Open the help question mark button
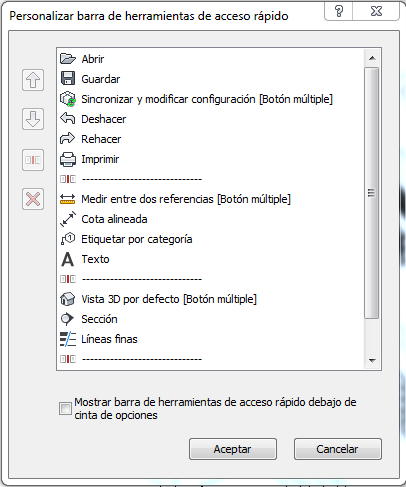The width and height of the screenshot is (406, 487). pyautogui.click(x=339, y=11)
